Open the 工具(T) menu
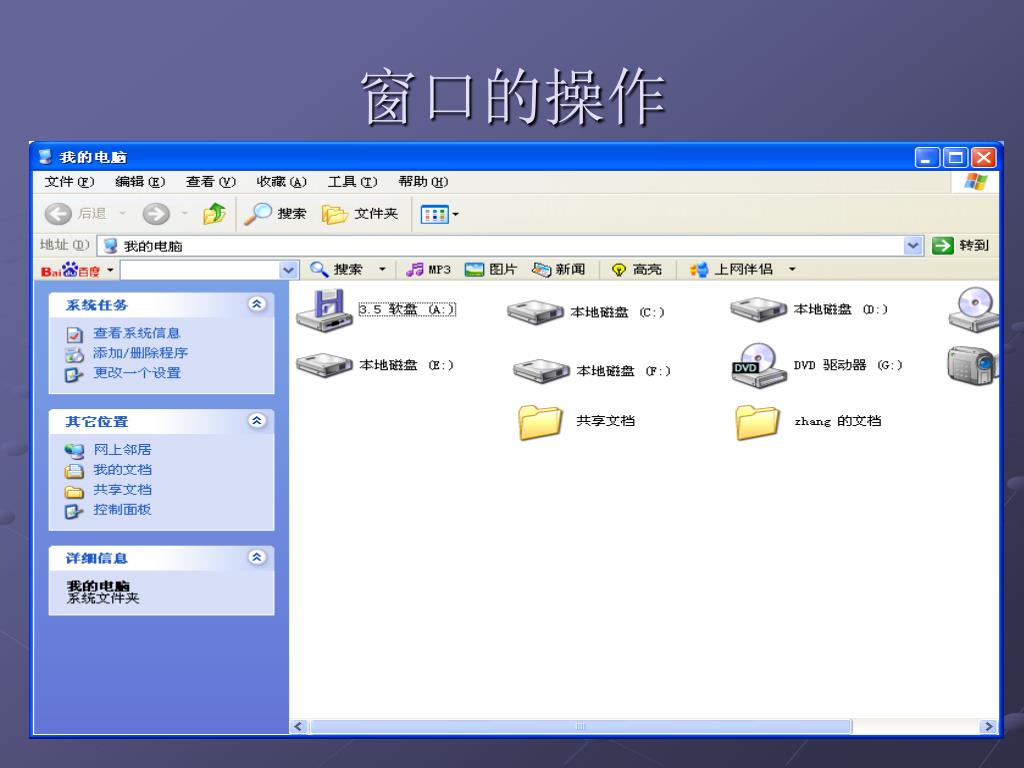The height and width of the screenshot is (768, 1024). tap(353, 182)
